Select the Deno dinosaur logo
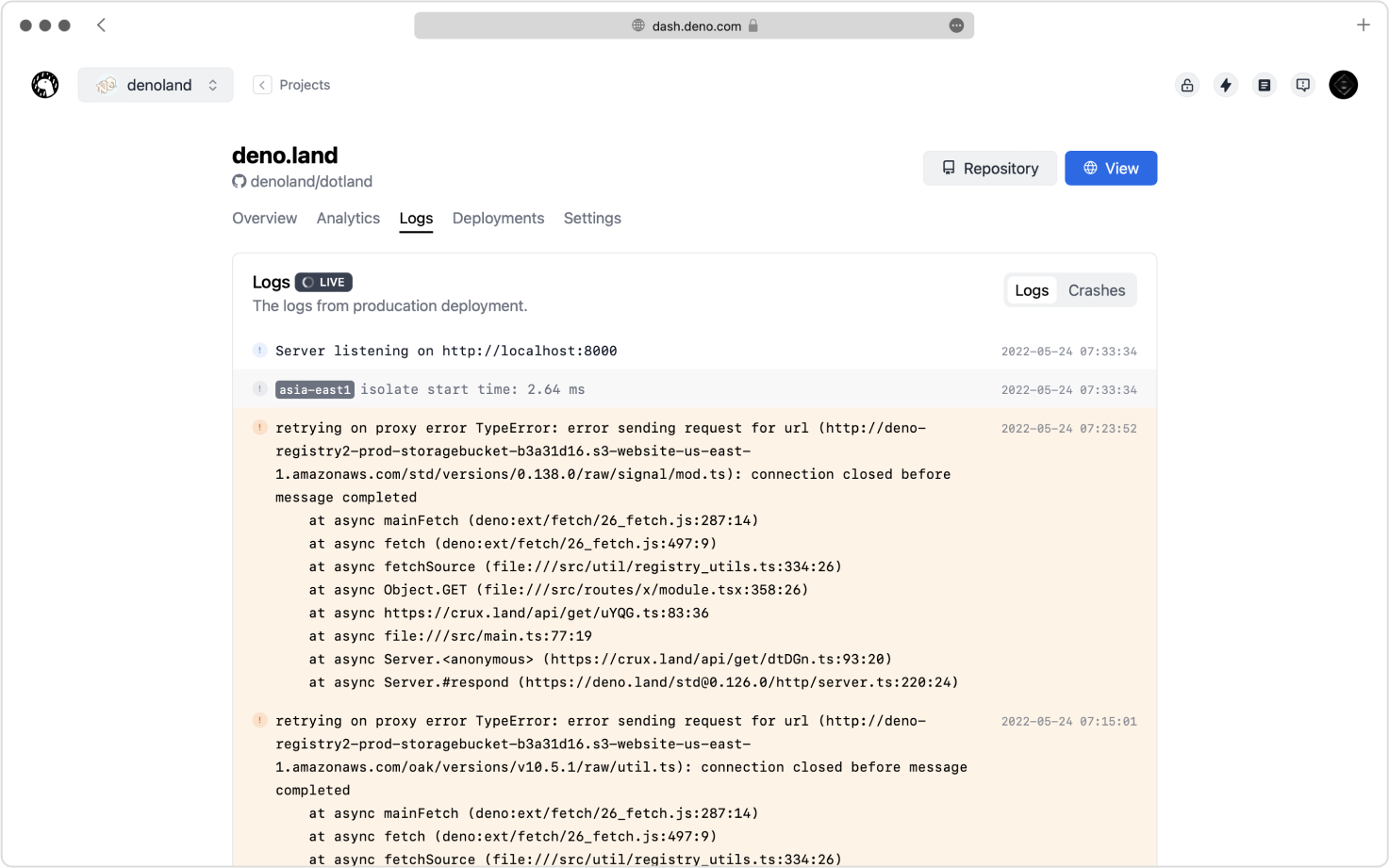Image resolution: width=1389 pixels, height=868 pixels. click(x=44, y=84)
